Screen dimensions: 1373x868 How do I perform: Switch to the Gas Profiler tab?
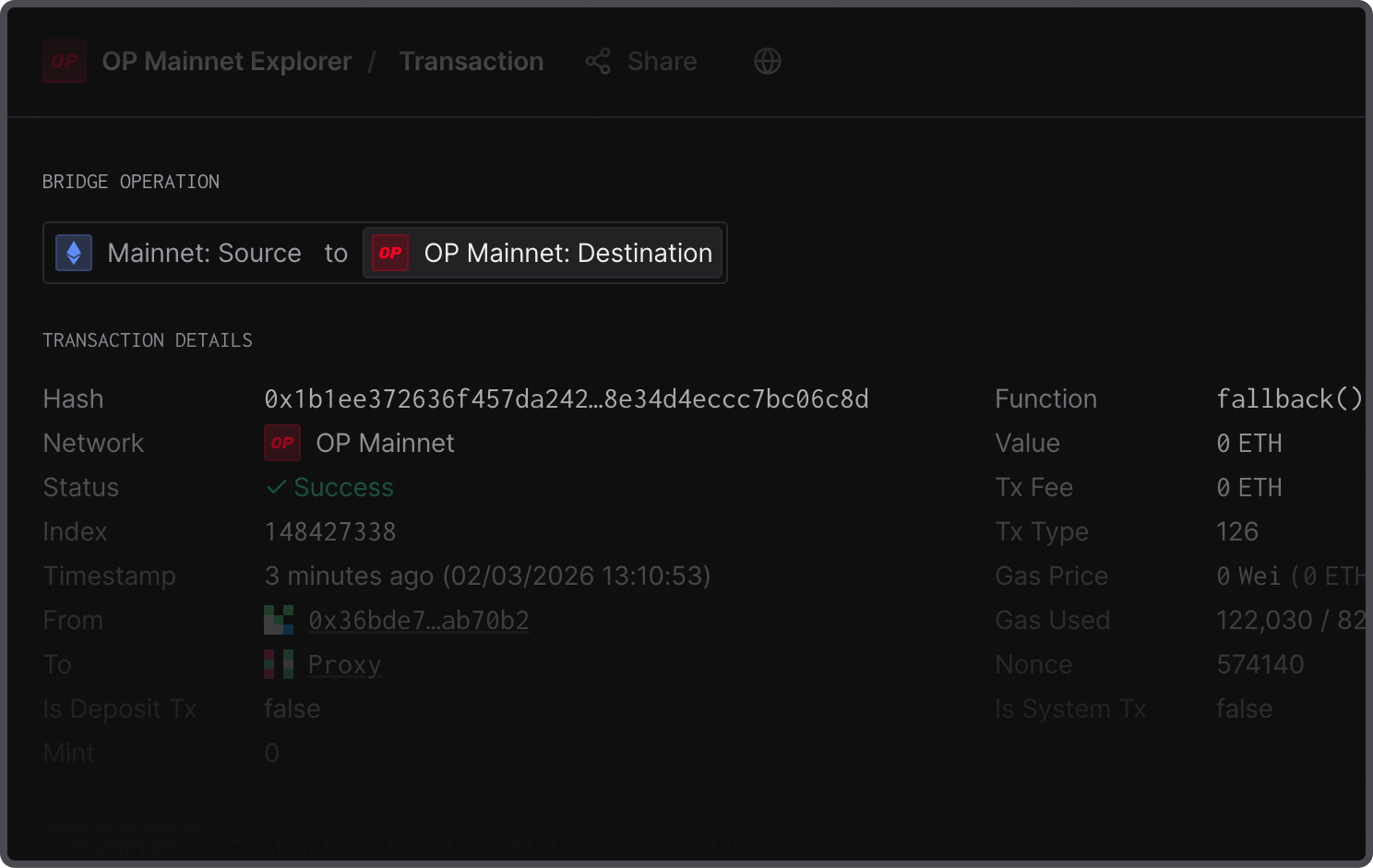pos(685,846)
